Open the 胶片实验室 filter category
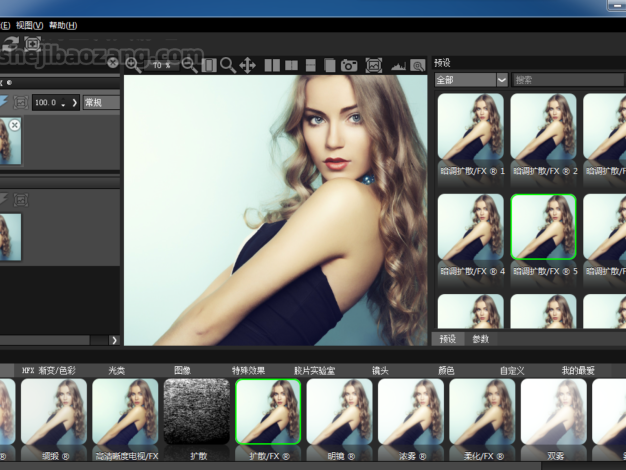Viewport: 626px width, 470px height. pos(314,370)
